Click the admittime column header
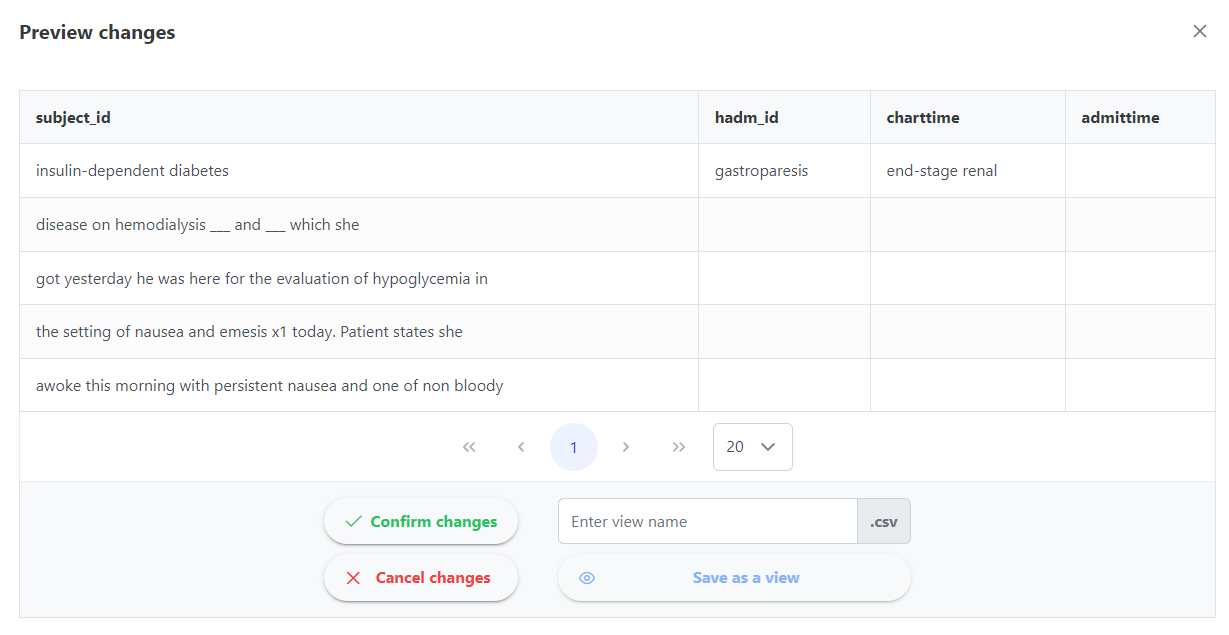1229x635 pixels. click(x=1120, y=117)
